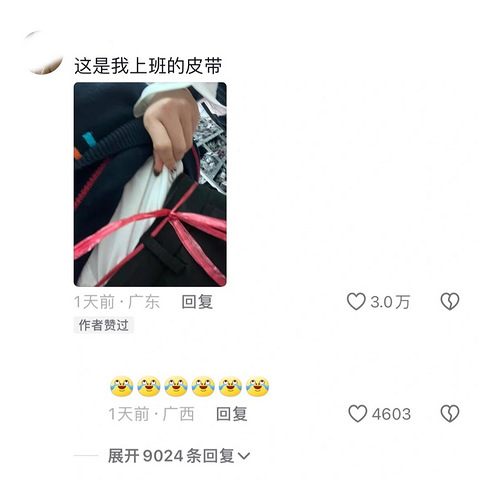Click the 3.0万 like count
This screenshot has width=480, height=480.
pyautogui.click(x=390, y=302)
